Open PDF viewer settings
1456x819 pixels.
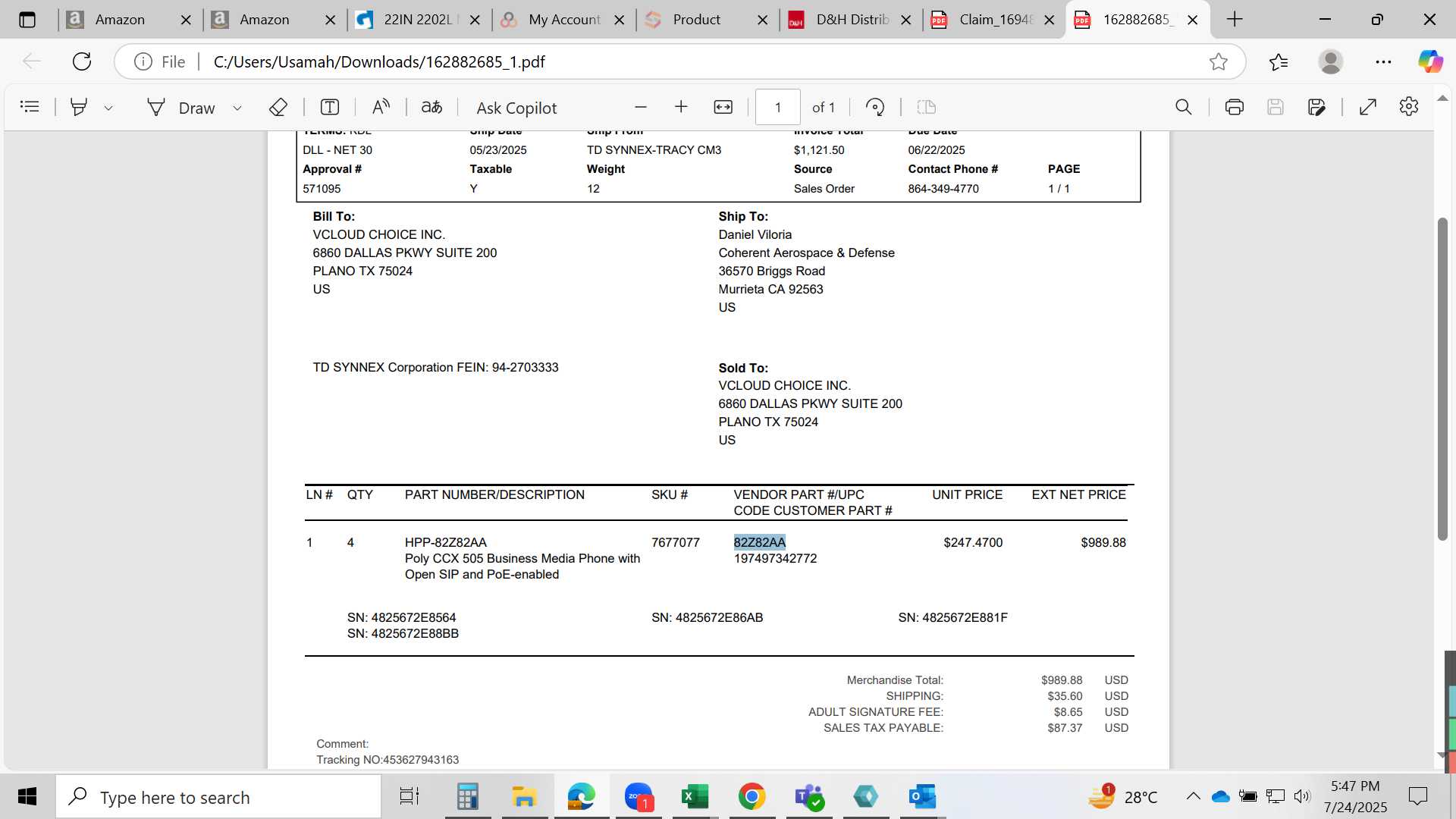1409,107
